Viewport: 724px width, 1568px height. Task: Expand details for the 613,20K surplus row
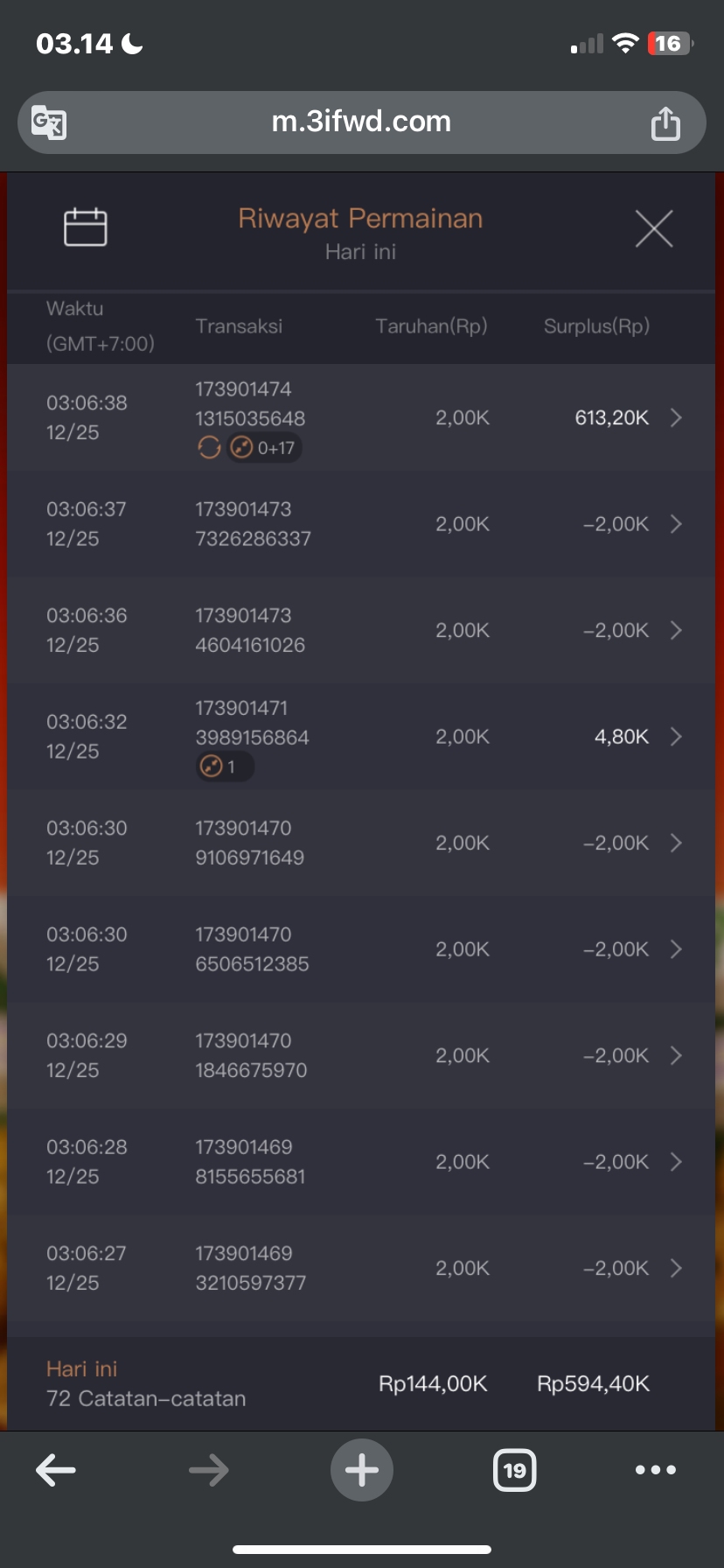(x=676, y=418)
